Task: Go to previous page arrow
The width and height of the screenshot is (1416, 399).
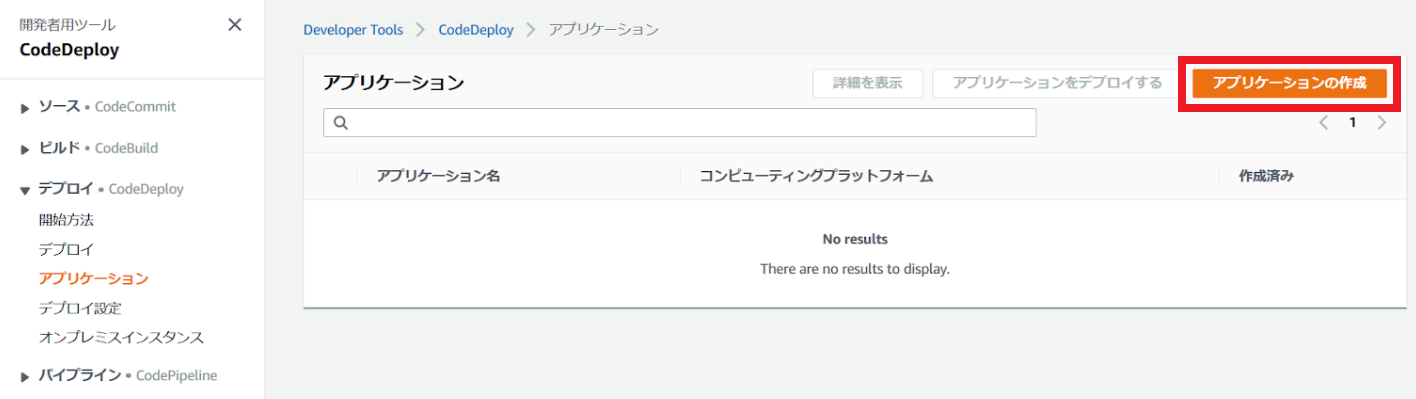Action: coord(1324,123)
